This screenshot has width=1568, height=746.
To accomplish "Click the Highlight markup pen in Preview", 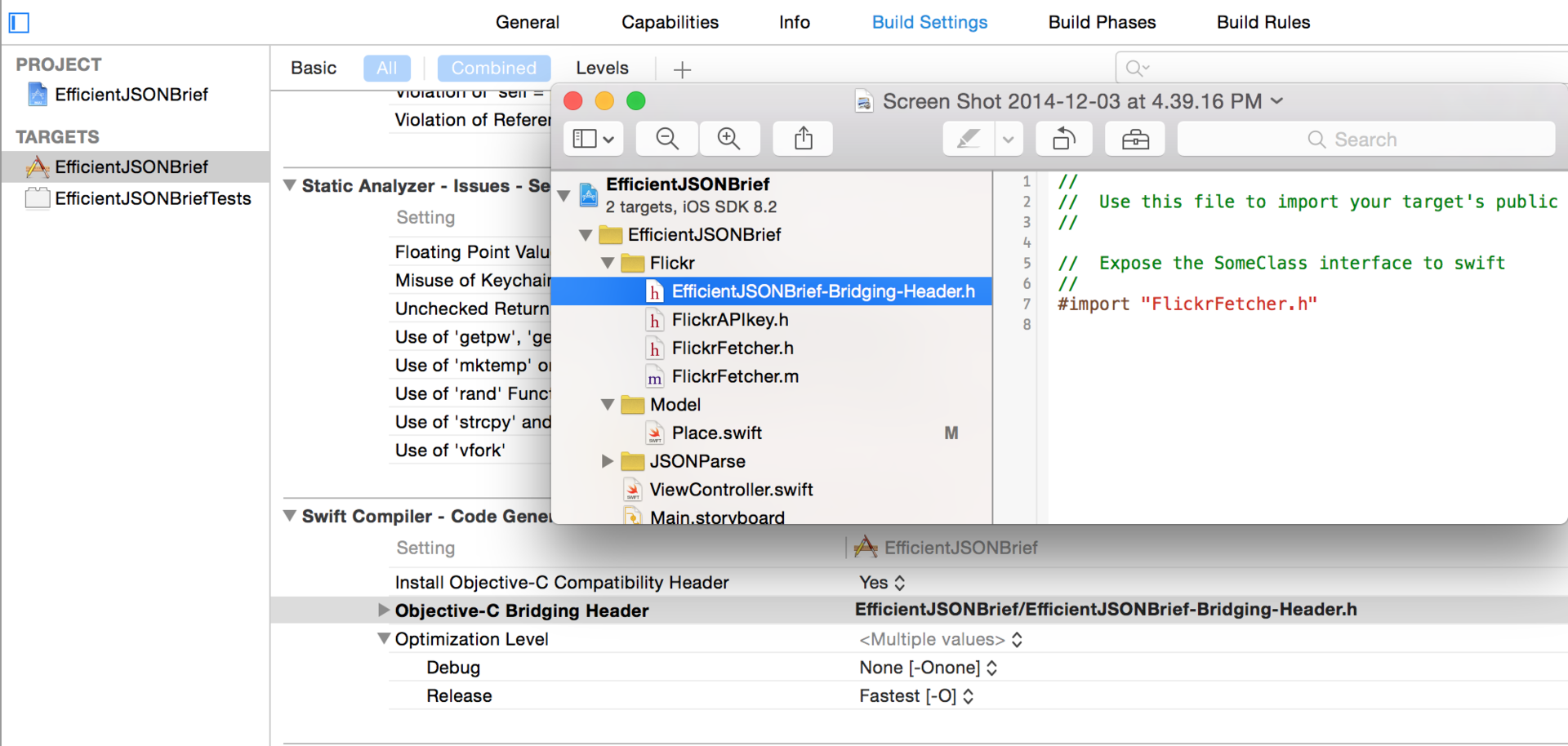I will tap(969, 139).
